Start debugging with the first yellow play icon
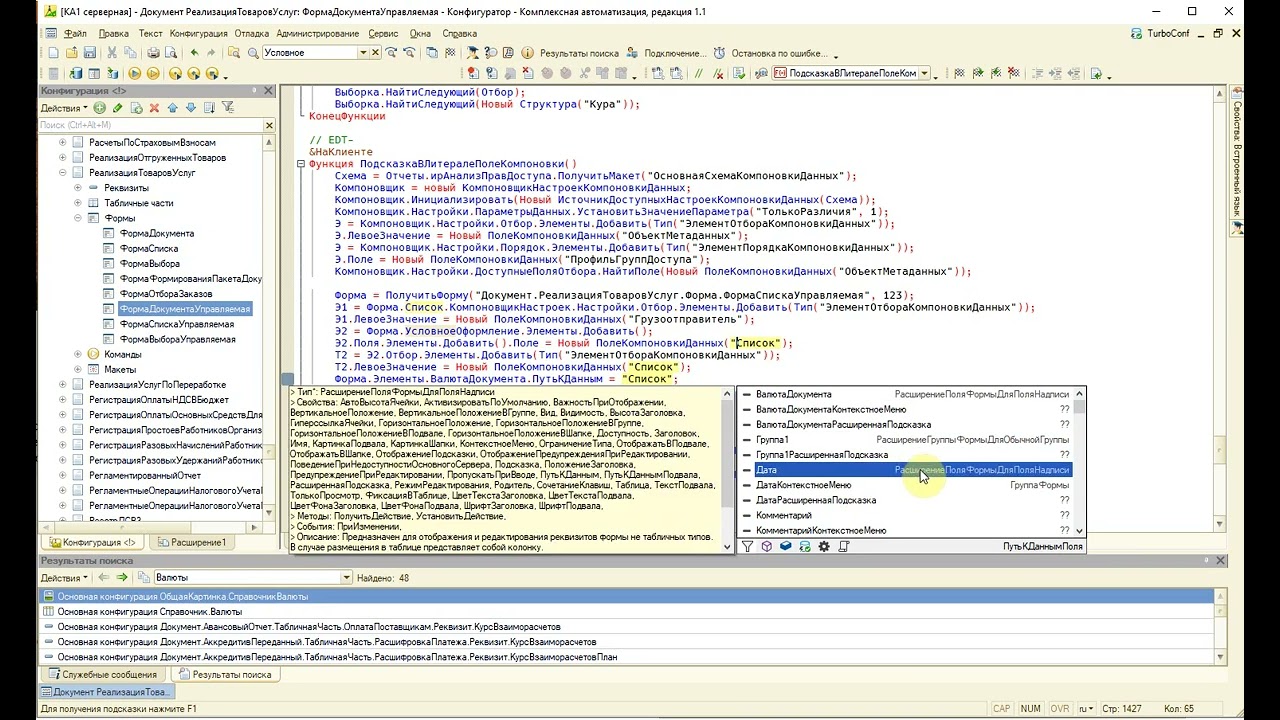This screenshot has height=720, width=1280. point(135,73)
